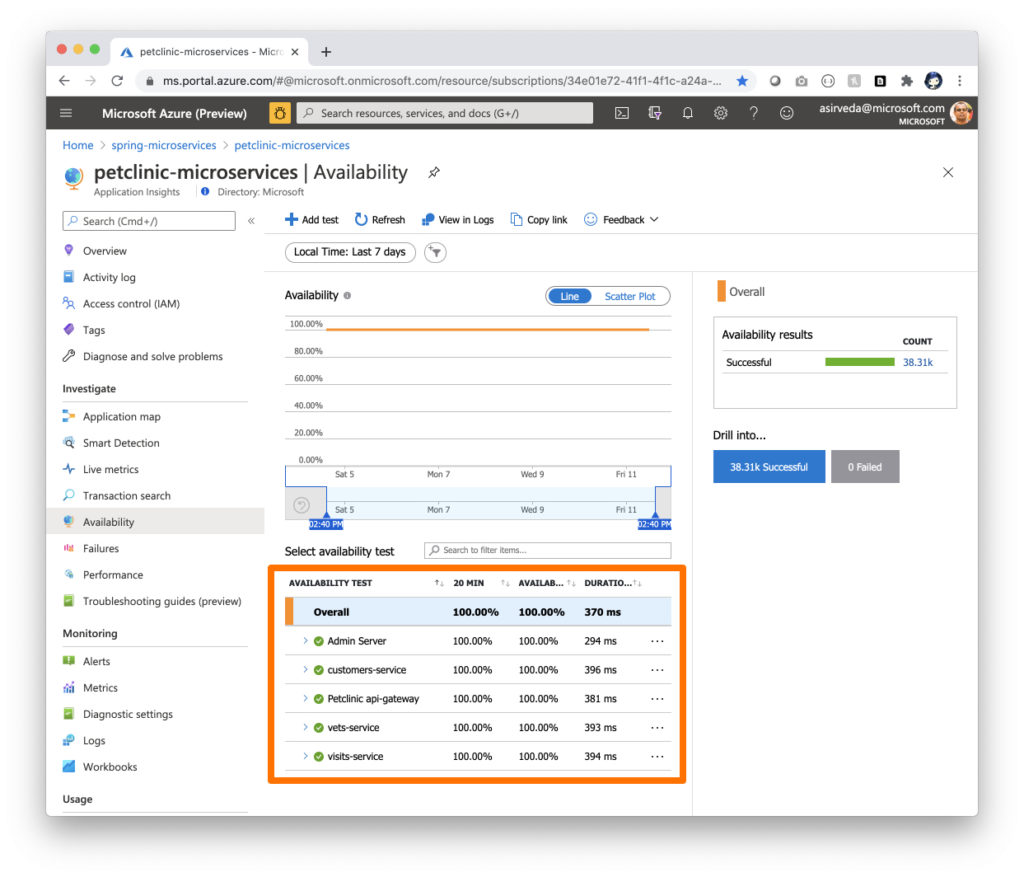Pin the Availability page to dashboard

[433, 172]
